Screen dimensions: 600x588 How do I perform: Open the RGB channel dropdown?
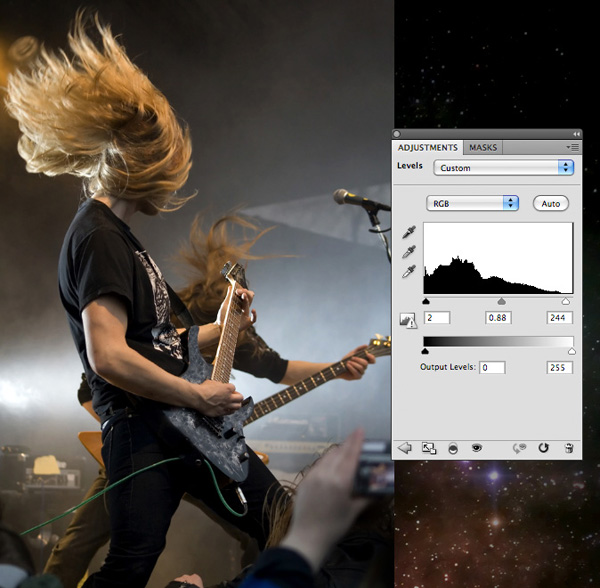[472, 204]
